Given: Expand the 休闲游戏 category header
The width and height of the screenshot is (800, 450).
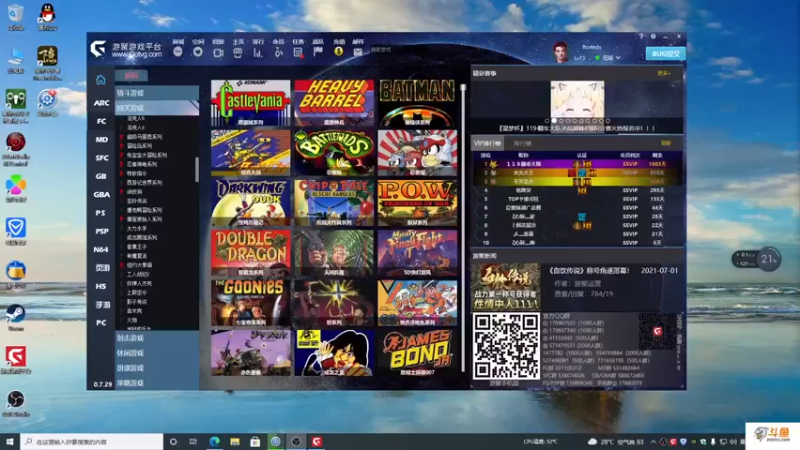Looking at the screenshot, I should [157, 353].
